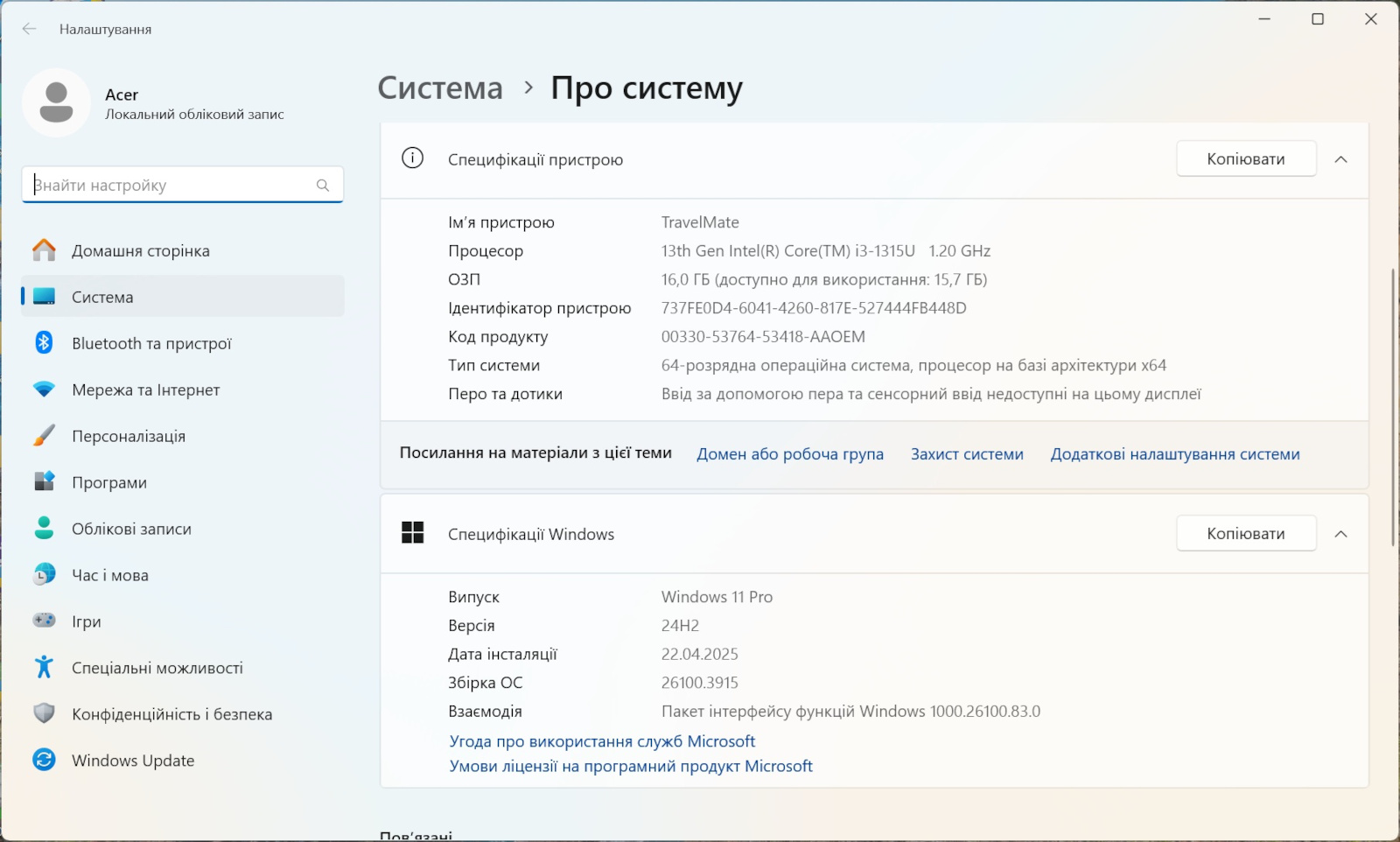Open the Windows Update section
This screenshot has width=1400, height=842.
(x=183, y=761)
